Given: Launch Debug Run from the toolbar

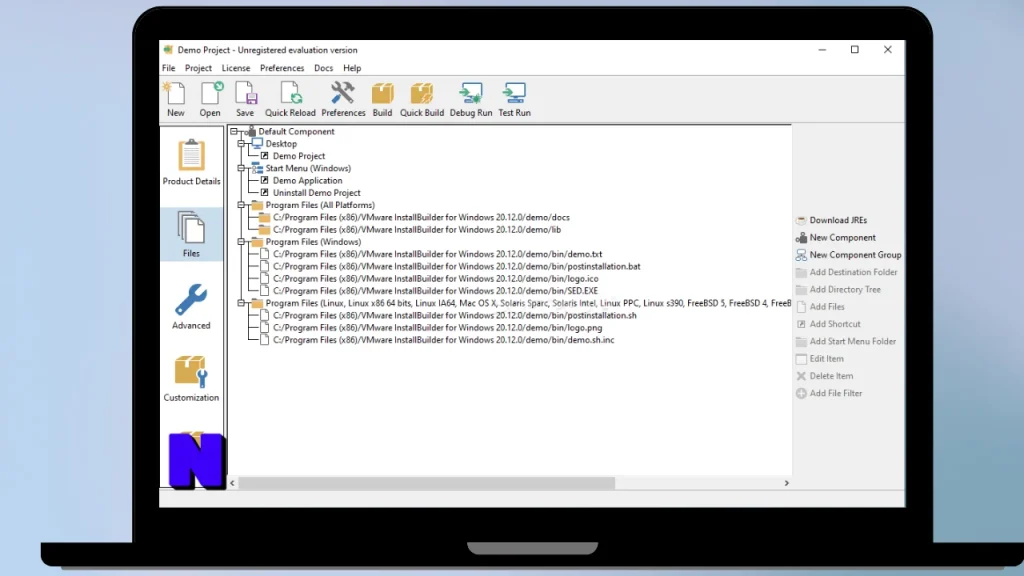Looking at the screenshot, I should click(471, 99).
